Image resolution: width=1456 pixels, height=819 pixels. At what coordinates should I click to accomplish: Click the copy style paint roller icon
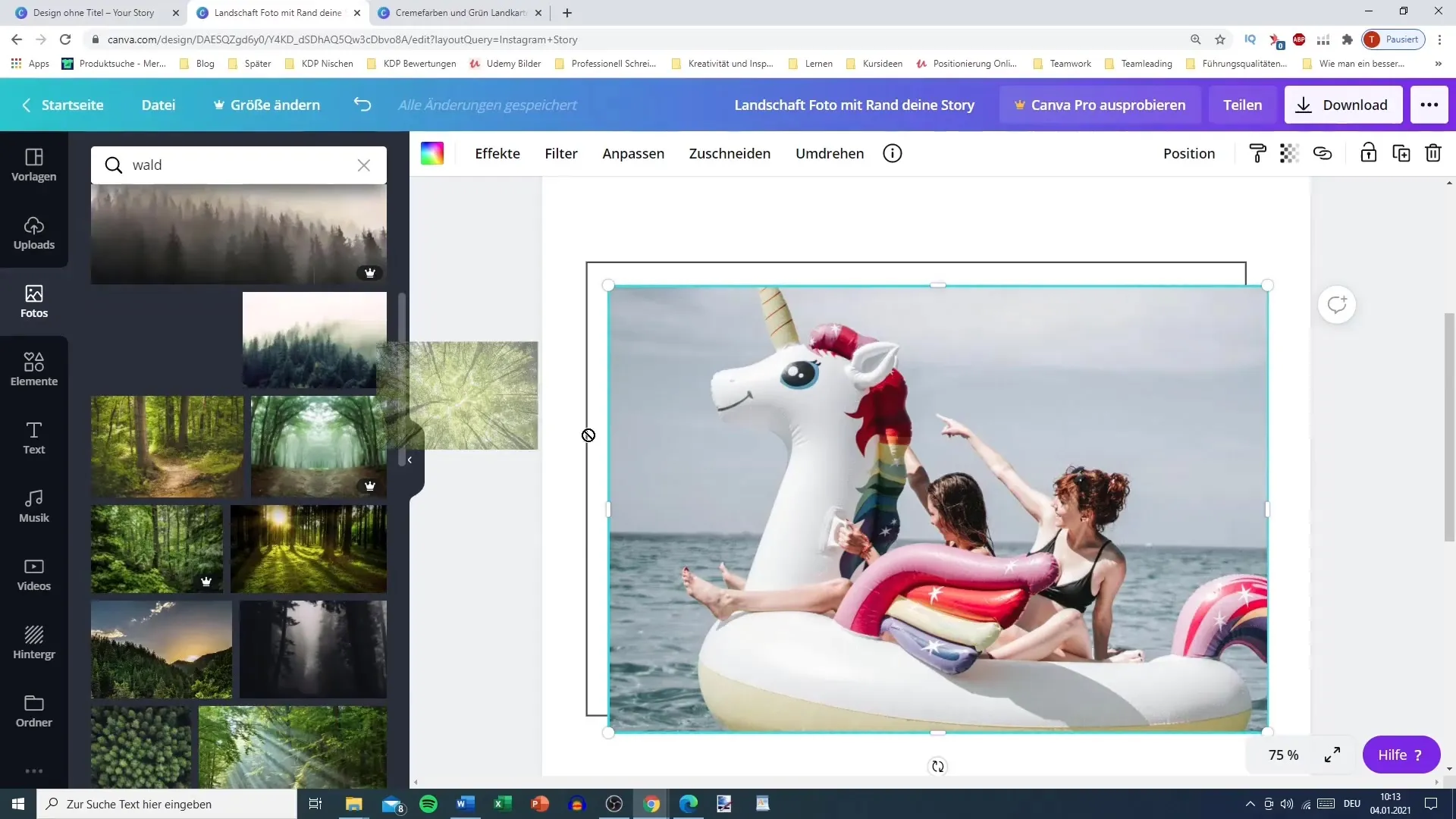click(1257, 153)
